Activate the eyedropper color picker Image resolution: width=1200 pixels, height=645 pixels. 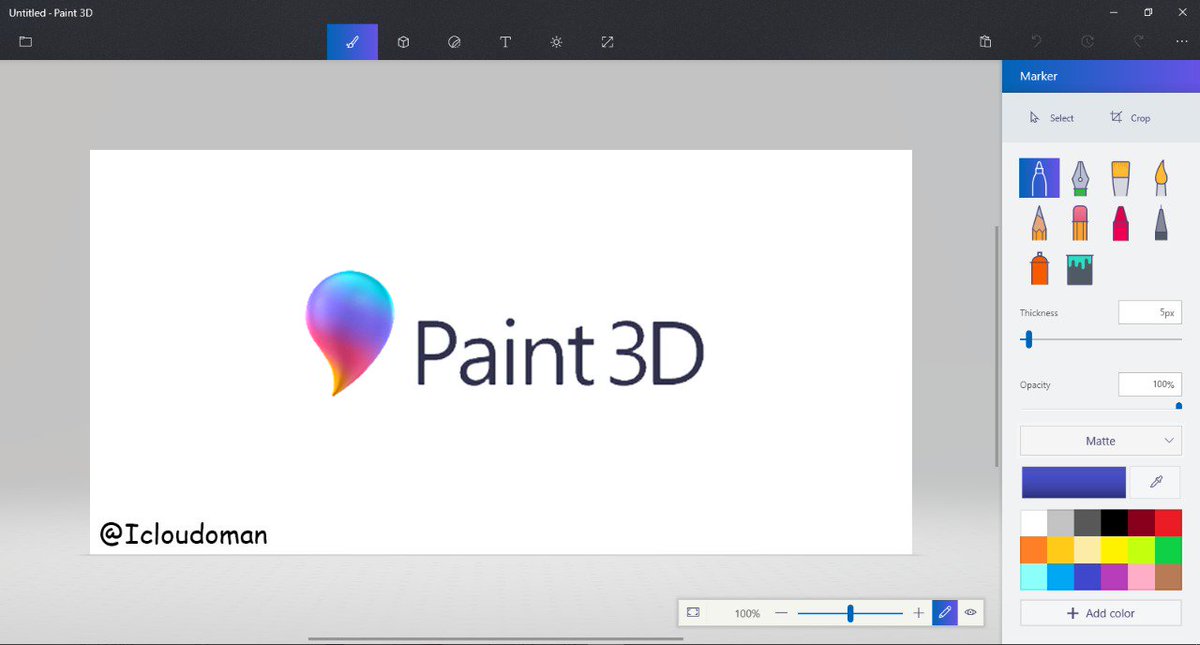1156,482
